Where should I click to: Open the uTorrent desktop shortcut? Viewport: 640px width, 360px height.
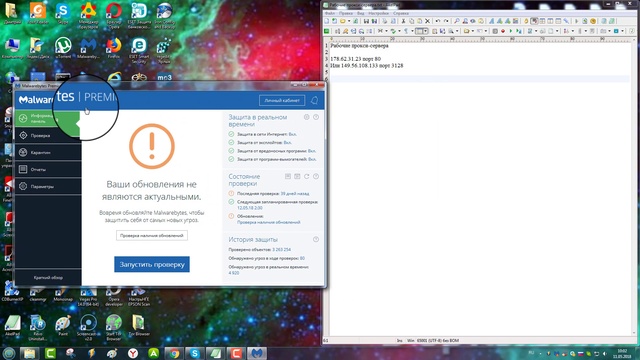click(x=63, y=48)
